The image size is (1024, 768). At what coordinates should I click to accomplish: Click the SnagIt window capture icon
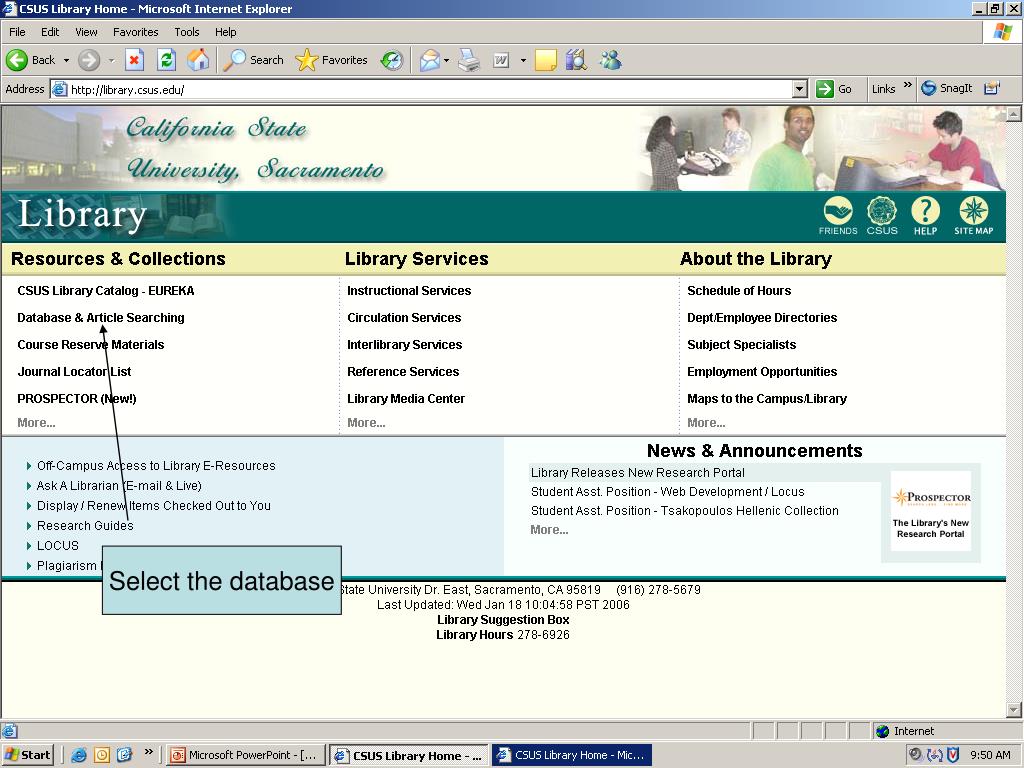click(x=992, y=88)
